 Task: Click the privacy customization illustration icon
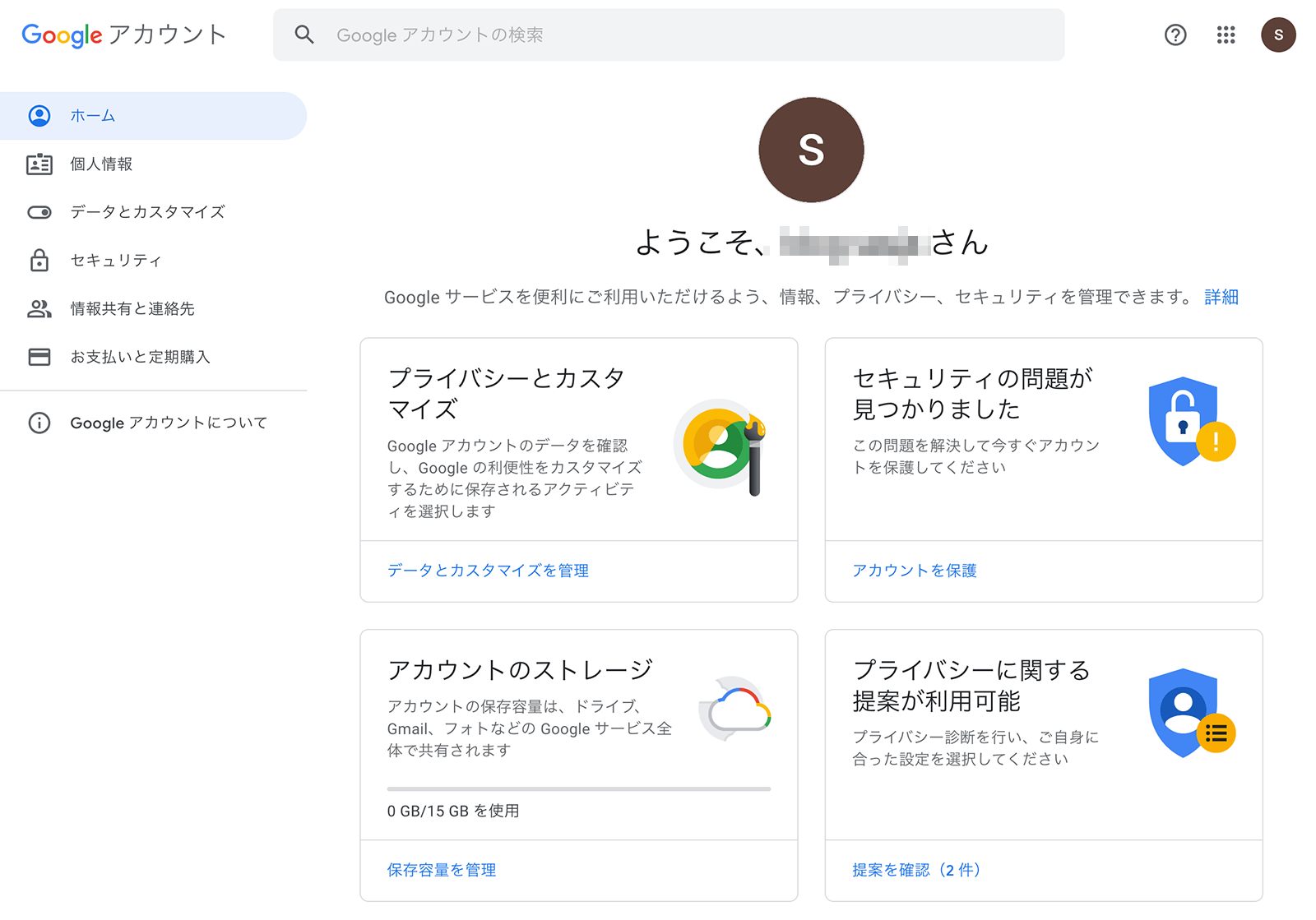pos(721,446)
